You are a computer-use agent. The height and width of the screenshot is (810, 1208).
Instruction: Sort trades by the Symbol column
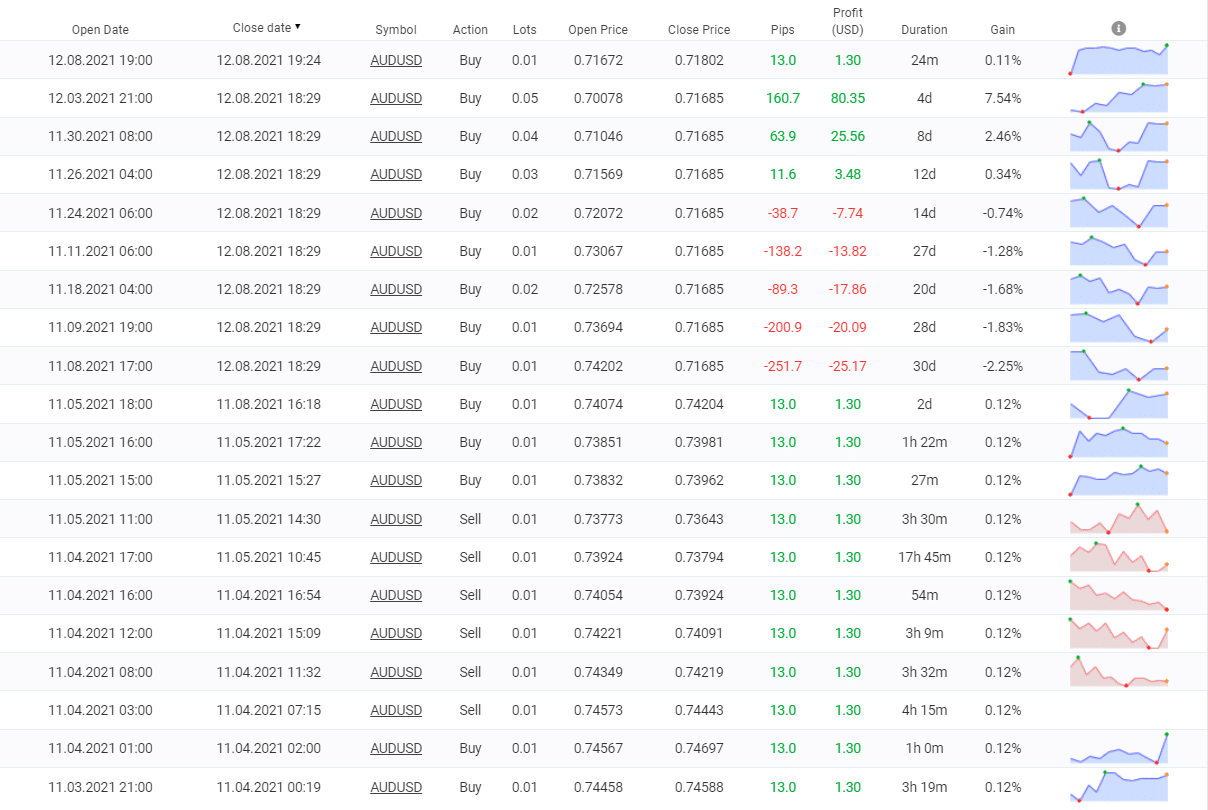pyautogui.click(x=396, y=29)
